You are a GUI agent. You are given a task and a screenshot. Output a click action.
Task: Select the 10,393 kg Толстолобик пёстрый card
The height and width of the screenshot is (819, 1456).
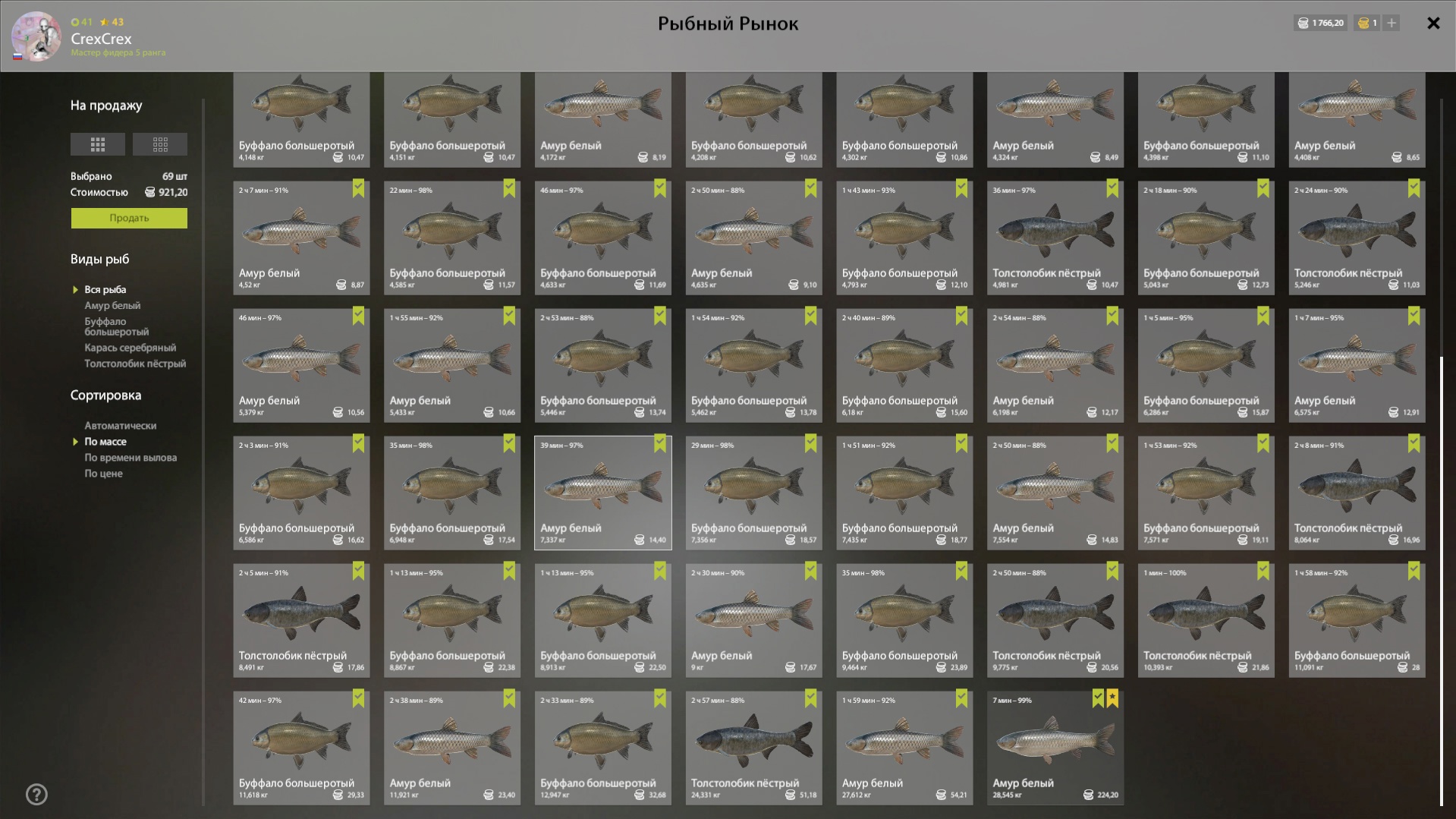(x=1206, y=620)
